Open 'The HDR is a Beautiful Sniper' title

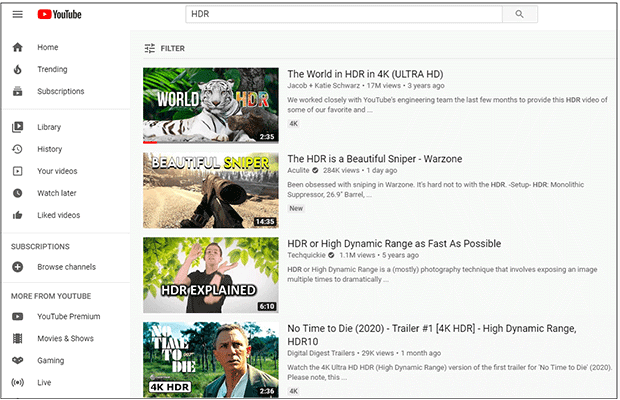coord(375,159)
